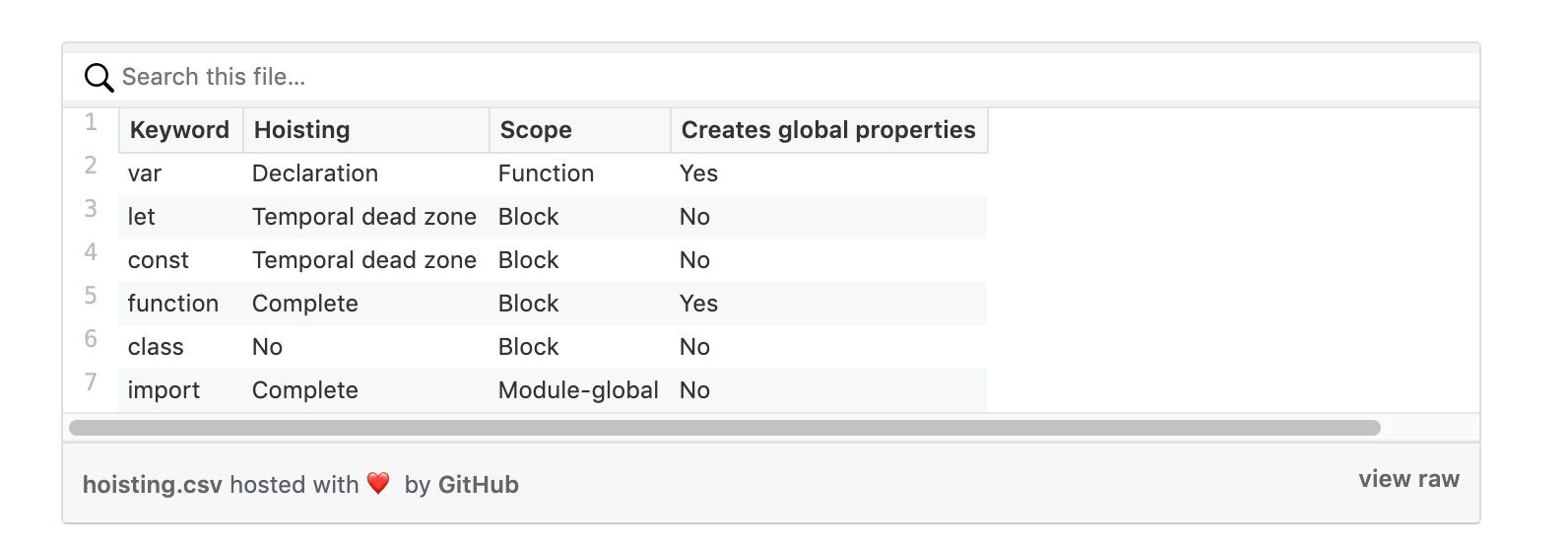Click the "Temporal dead zone" cell for let
1568x550 pixels.
pos(364,217)
